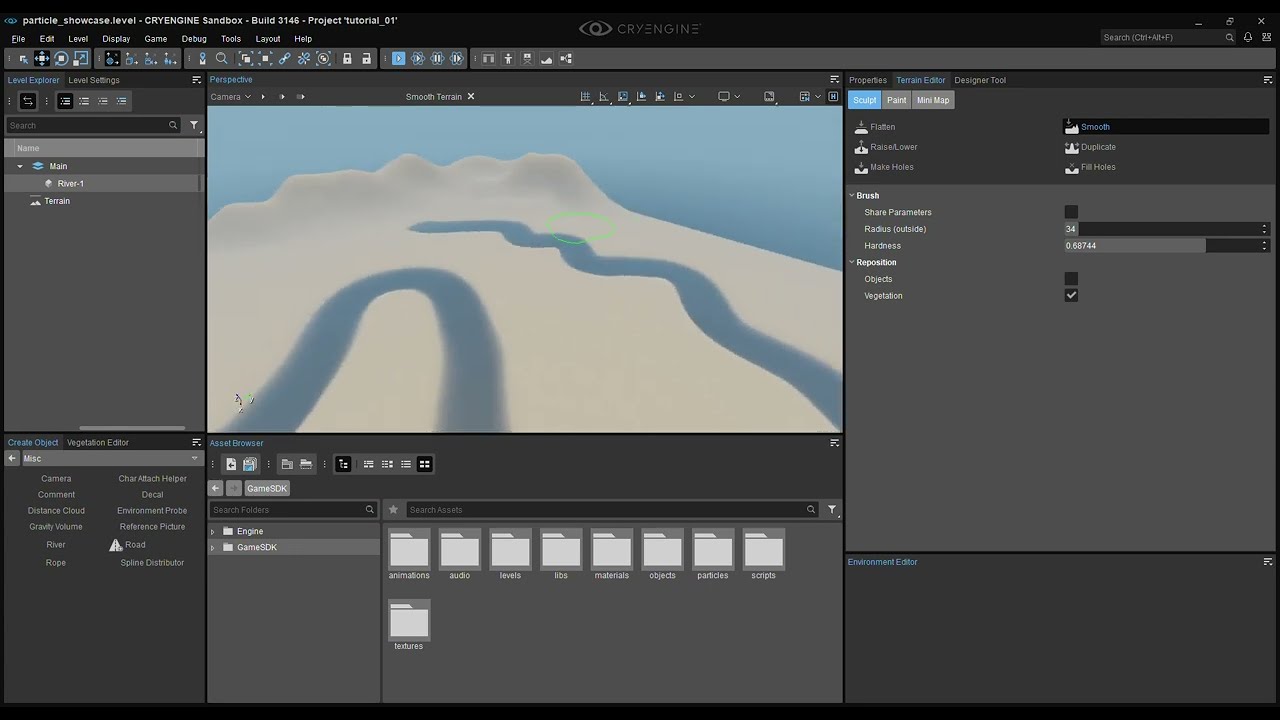Select the Duplicate brush tool
This screenshot has height=720, width=1280.
click(x=1090, y=147)
